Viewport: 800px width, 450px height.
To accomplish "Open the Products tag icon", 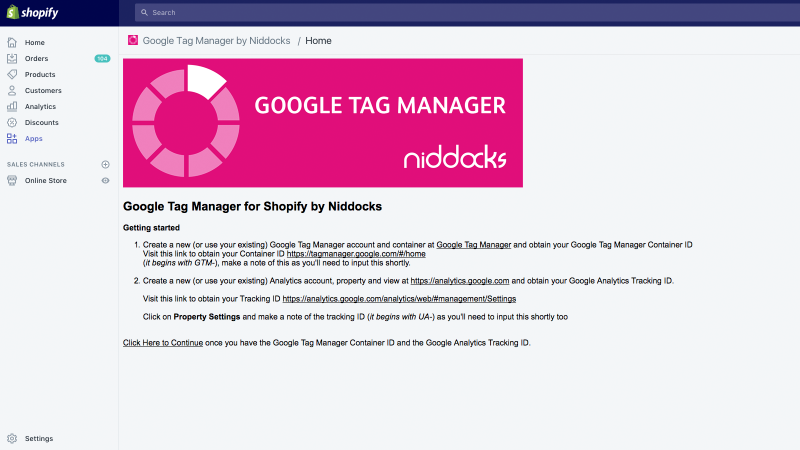I will [12, 74].
